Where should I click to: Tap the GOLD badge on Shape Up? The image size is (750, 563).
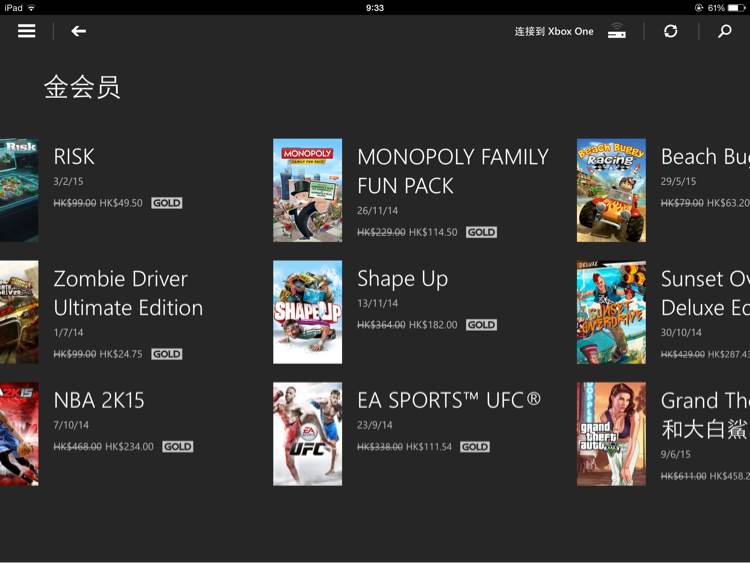tap(482, 325)
